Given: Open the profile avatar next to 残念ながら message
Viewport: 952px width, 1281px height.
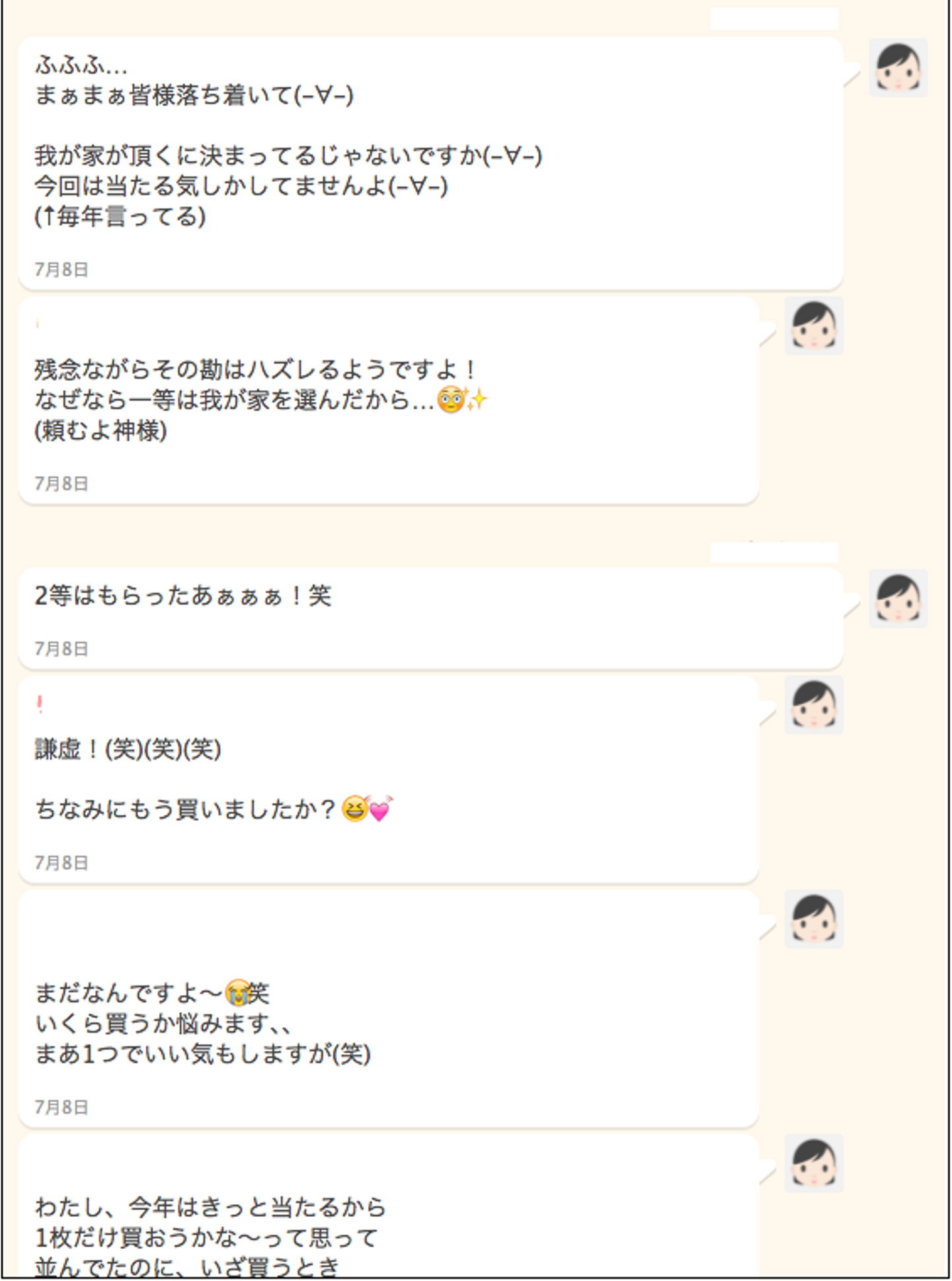Looking at the screenshot, I should click(x=813, y=325).
